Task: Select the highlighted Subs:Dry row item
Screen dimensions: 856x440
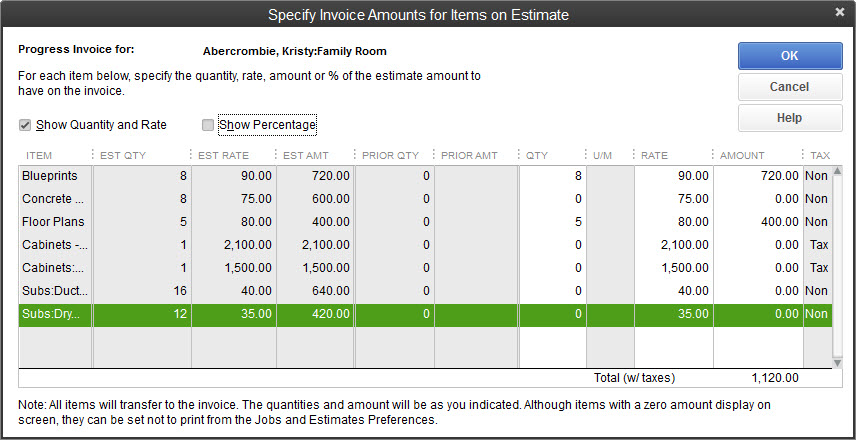Action: pyautogui.click(x=55, y=314)
